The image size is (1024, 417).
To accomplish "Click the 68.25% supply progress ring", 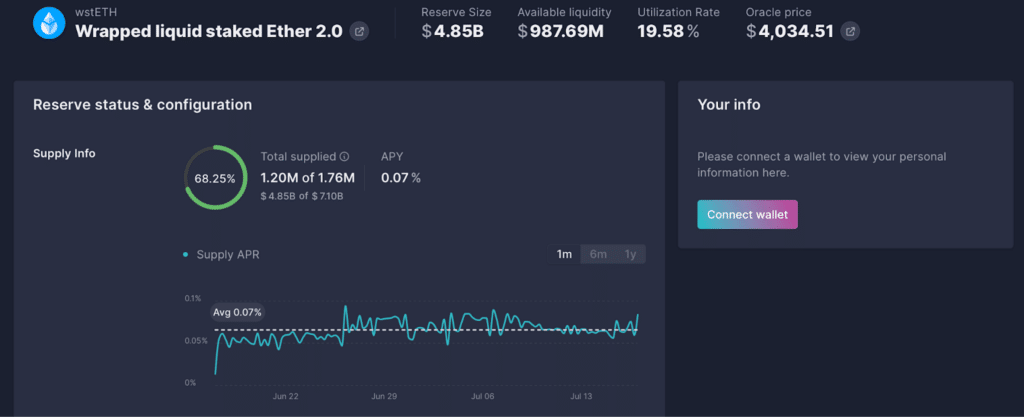I will click(215, 178).
